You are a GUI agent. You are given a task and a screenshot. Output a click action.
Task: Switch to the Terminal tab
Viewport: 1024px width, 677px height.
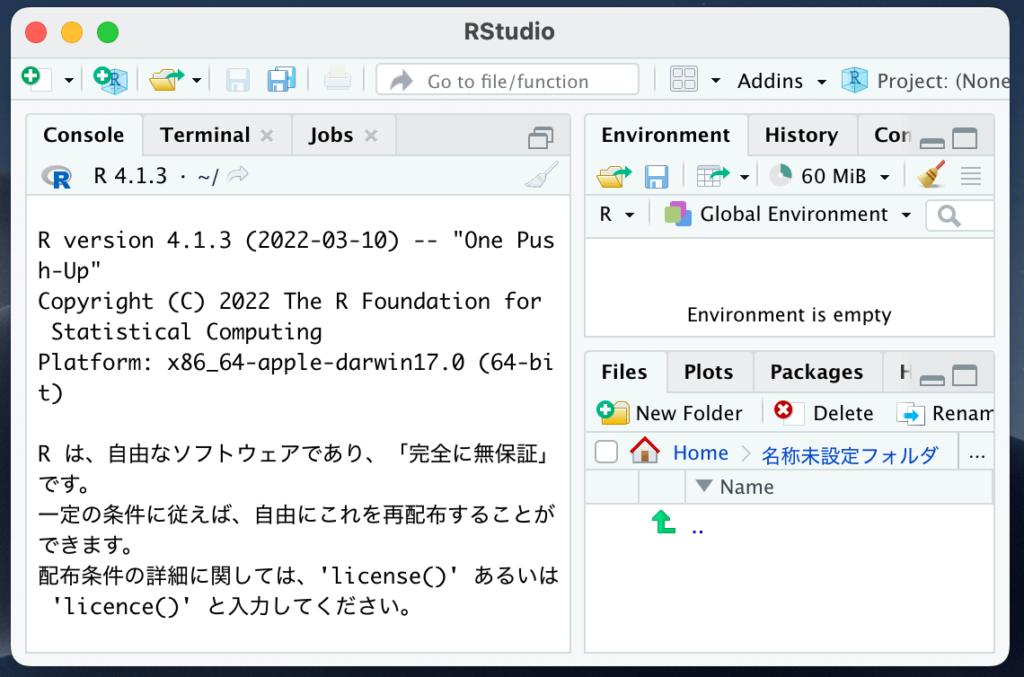[205, 135]
